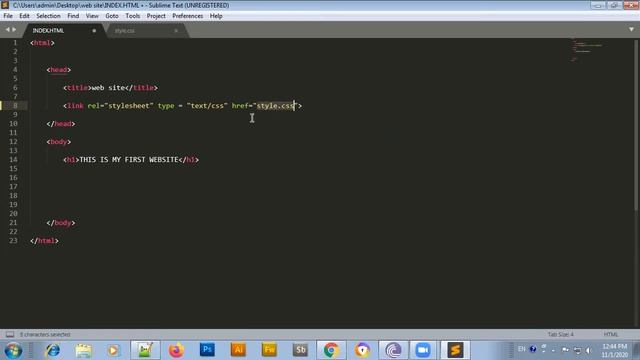Open the green chart application in taskbar
640x360 pixels.
145,350
